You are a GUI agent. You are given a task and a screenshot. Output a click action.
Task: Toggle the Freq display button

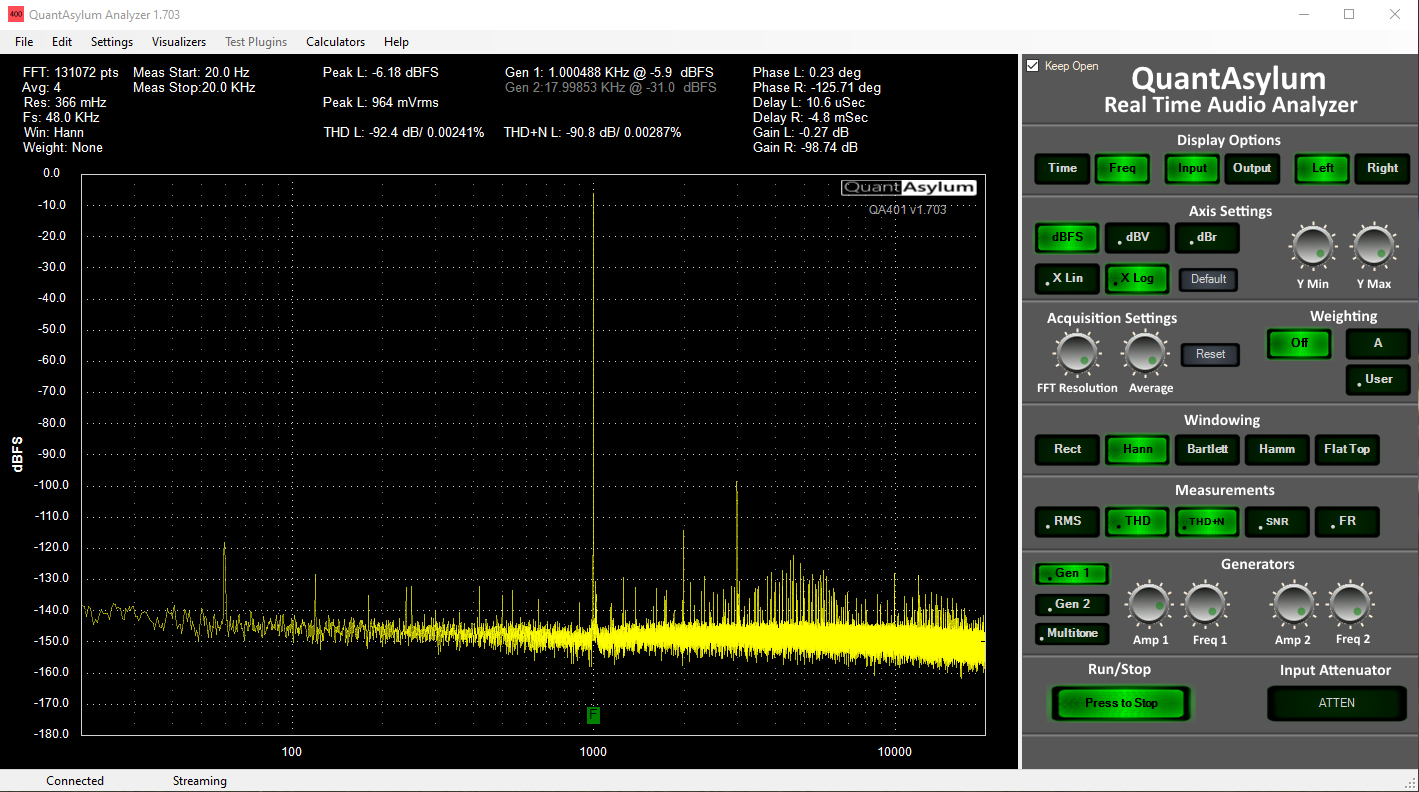1123,168
